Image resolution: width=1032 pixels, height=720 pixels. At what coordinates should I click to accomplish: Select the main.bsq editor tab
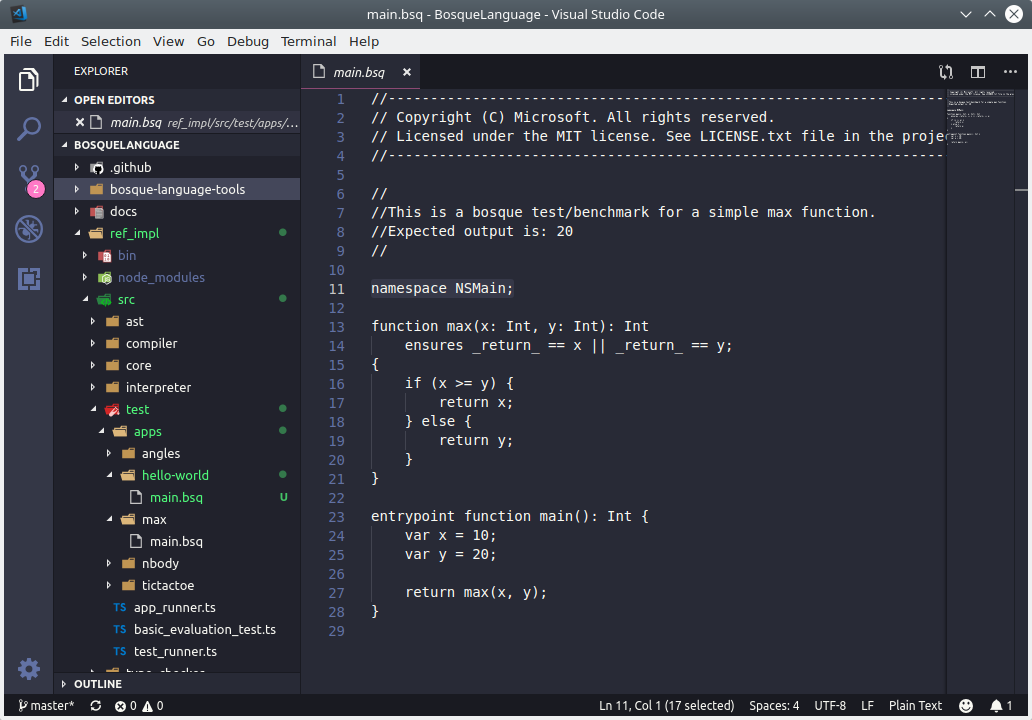[360, 72]
